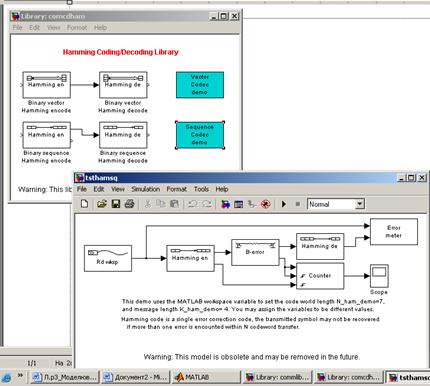Click the Hamming Coding/Decoding Library title text
Image resolution: width=430 pixels, height=386 pixels.
[120, 52]
